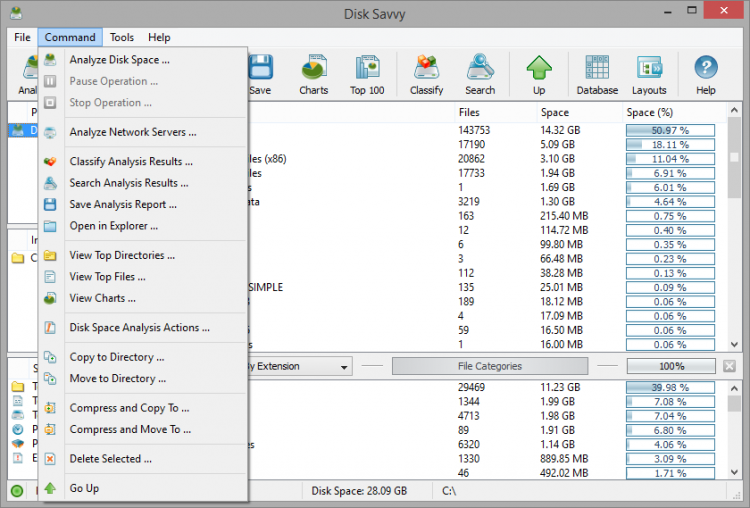
Task: Click the File Categories button
Action: click(490, 366)
